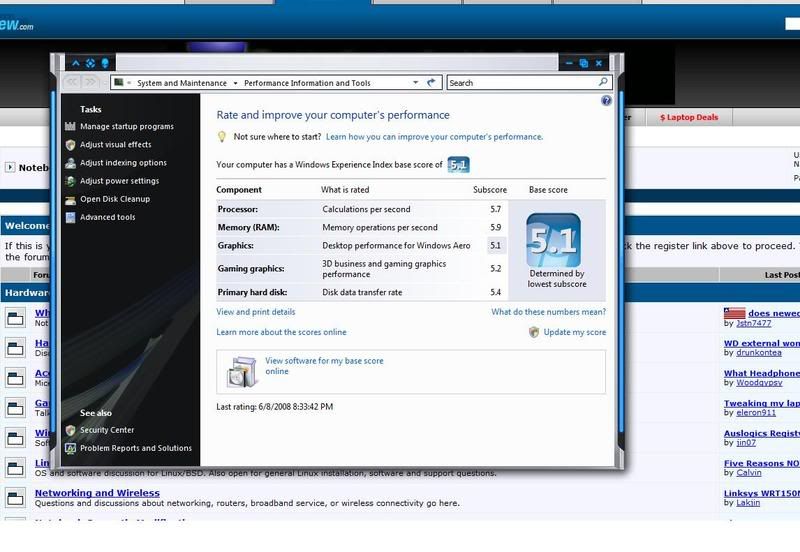The image size is (800, 552).
Task: Click Last rating date text
Action: click(x=274, y=407)
